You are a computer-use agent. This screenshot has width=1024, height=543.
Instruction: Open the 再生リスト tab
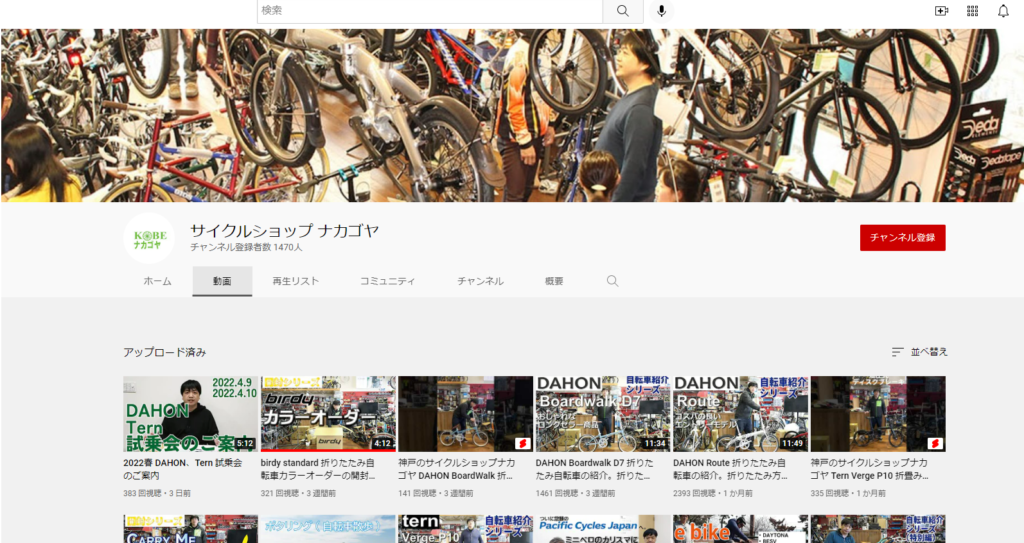(296, 281)
